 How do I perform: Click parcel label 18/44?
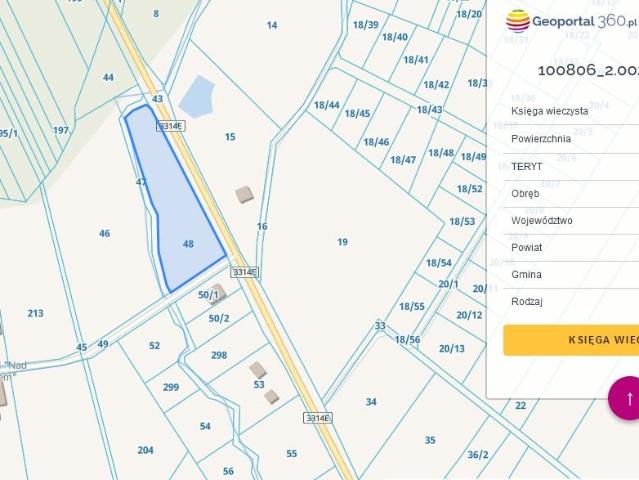click(327, 105)
